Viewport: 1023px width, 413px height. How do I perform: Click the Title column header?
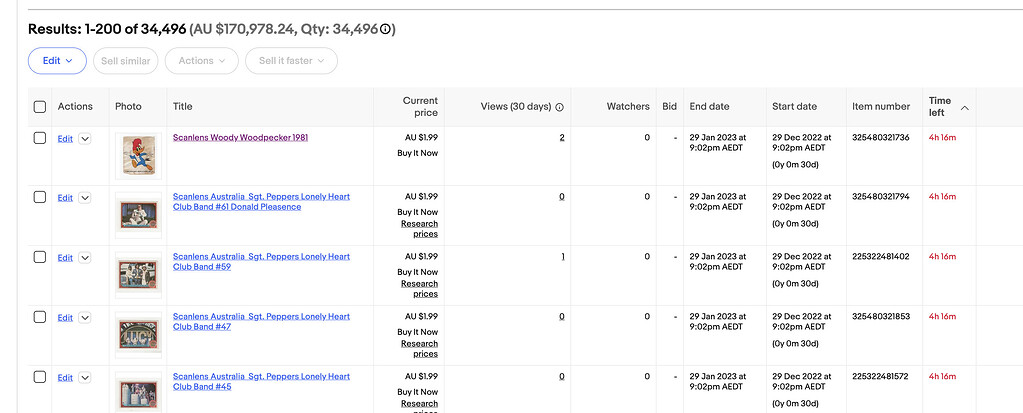pyautogui.click(x=183, y=106)
